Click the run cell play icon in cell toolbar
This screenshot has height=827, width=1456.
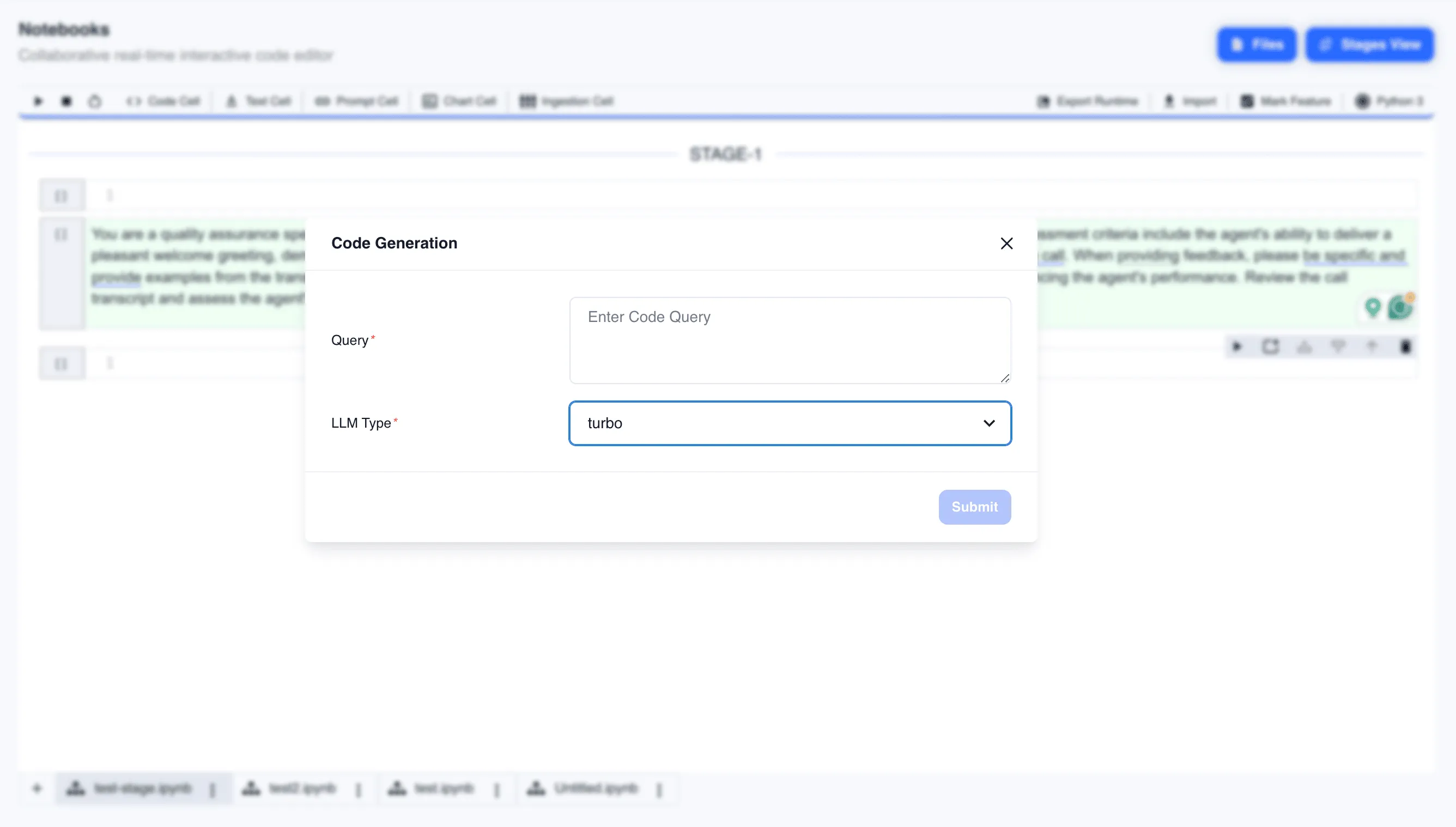click(x=1237, y=346)
